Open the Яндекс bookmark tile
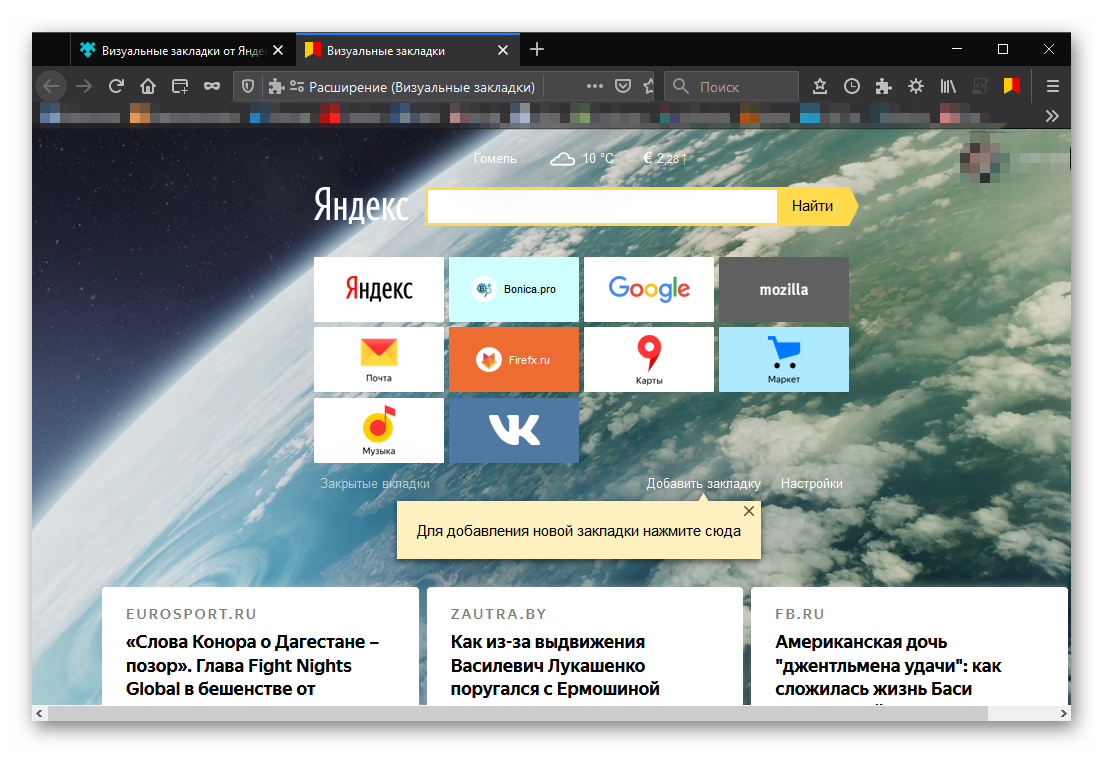The image size is (1103, 773). 378,289
